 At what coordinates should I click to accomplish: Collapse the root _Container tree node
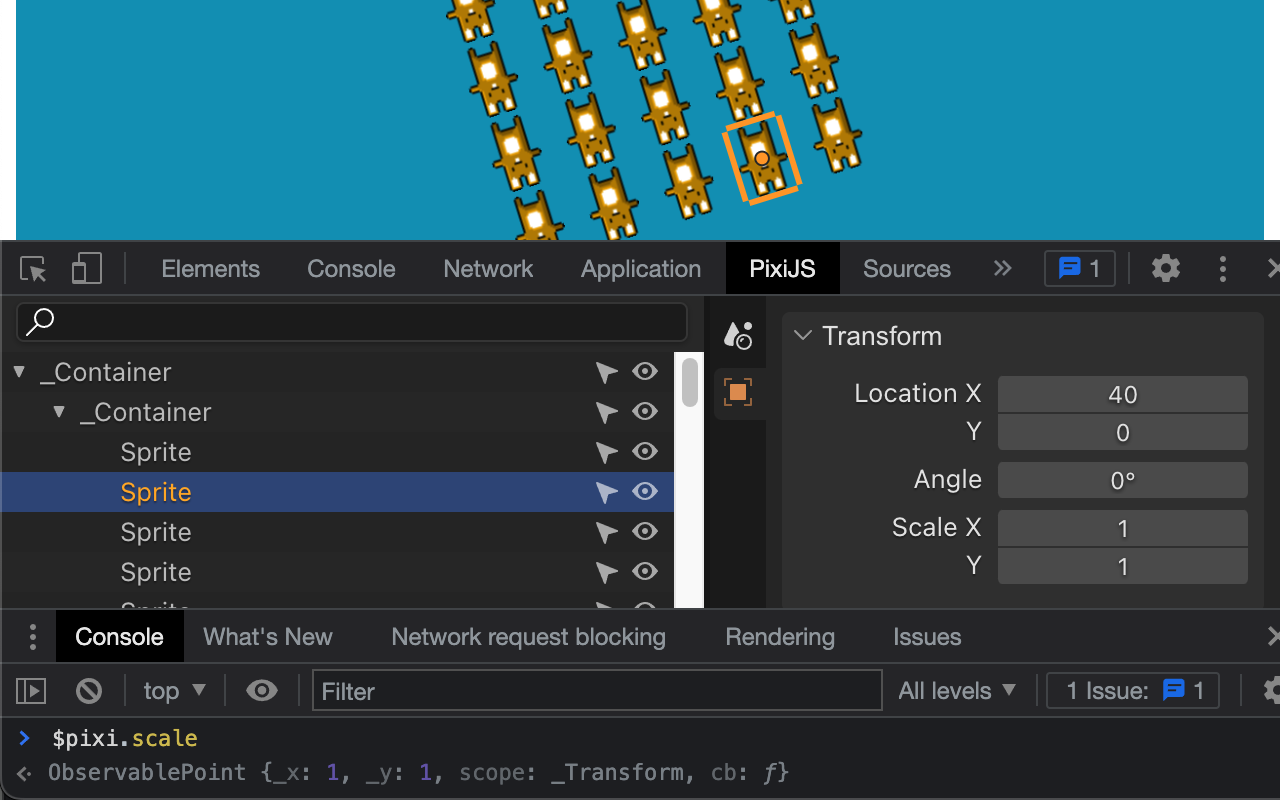coord(18,371)
